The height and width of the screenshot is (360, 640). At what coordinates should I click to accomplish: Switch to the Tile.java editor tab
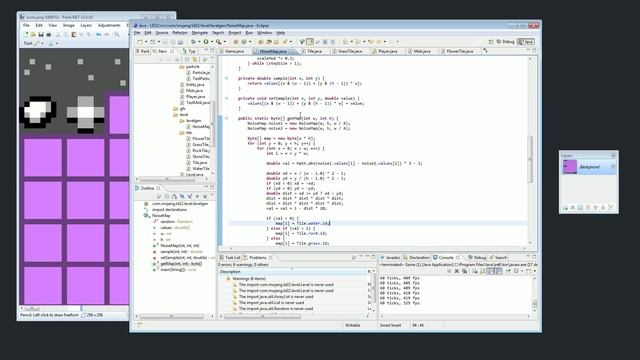tap(312, 51)
